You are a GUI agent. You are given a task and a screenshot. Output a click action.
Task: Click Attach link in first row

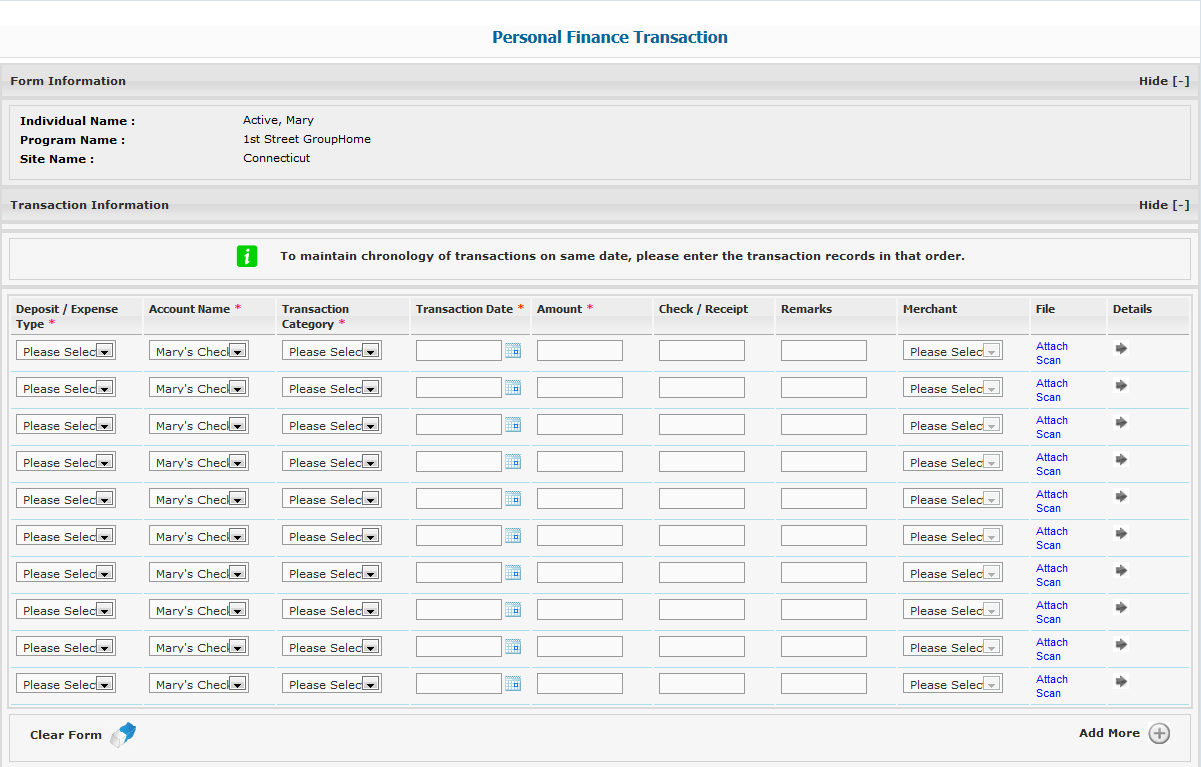[1052, 346]
